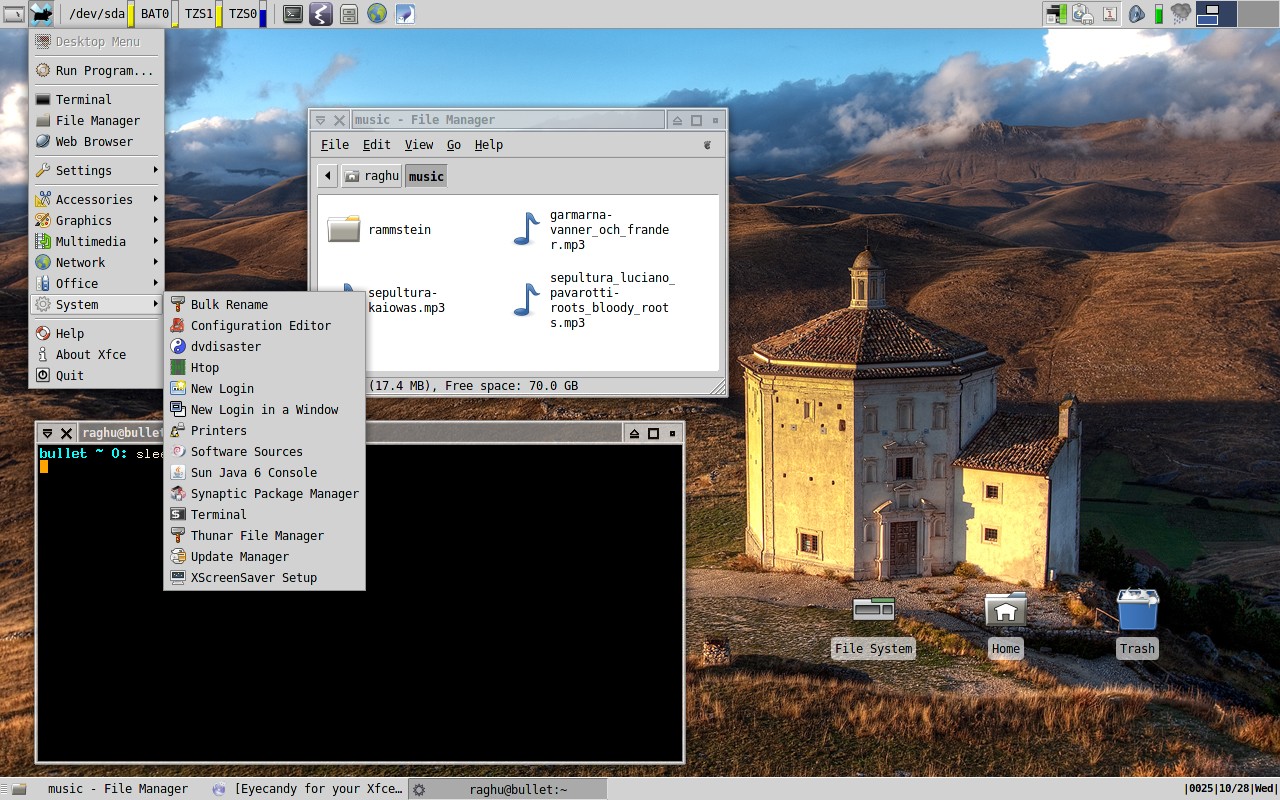Open XScreenSaver Setup
Image resolution: width=1280 pixels, height=800 pixels.
pyautogui.click(x=264, y=578)
